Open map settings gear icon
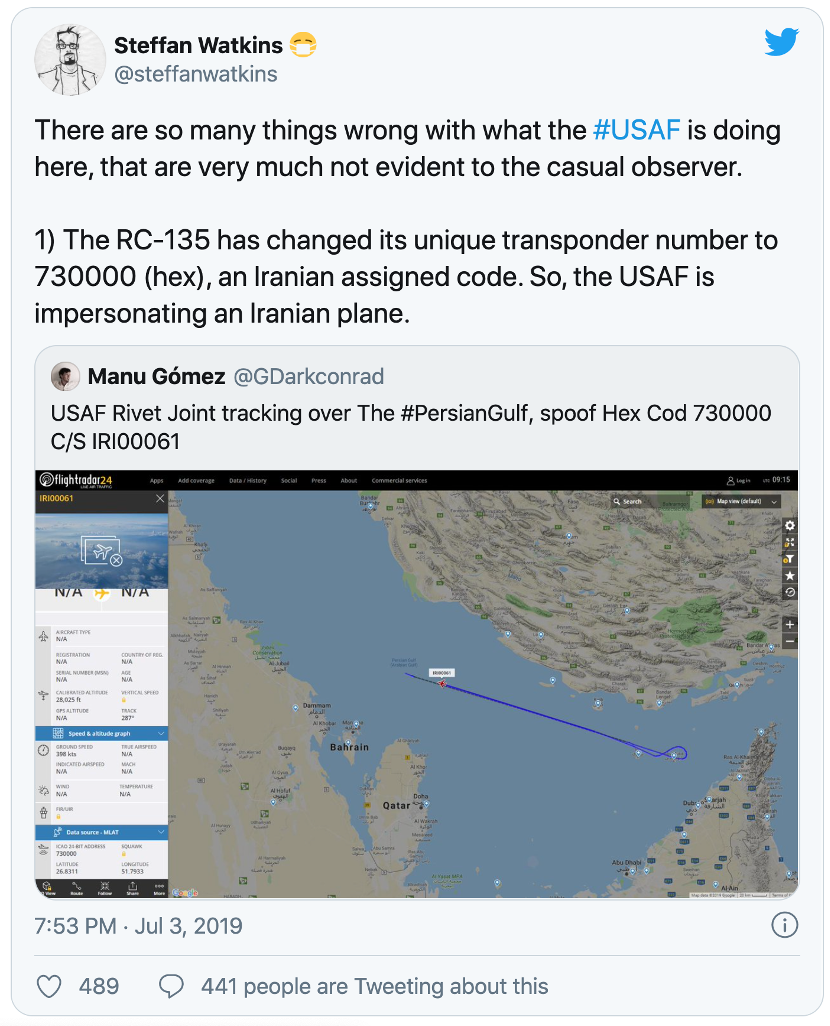The height and width of the screenshot is (1026, 830). click(x=789, y=525)
